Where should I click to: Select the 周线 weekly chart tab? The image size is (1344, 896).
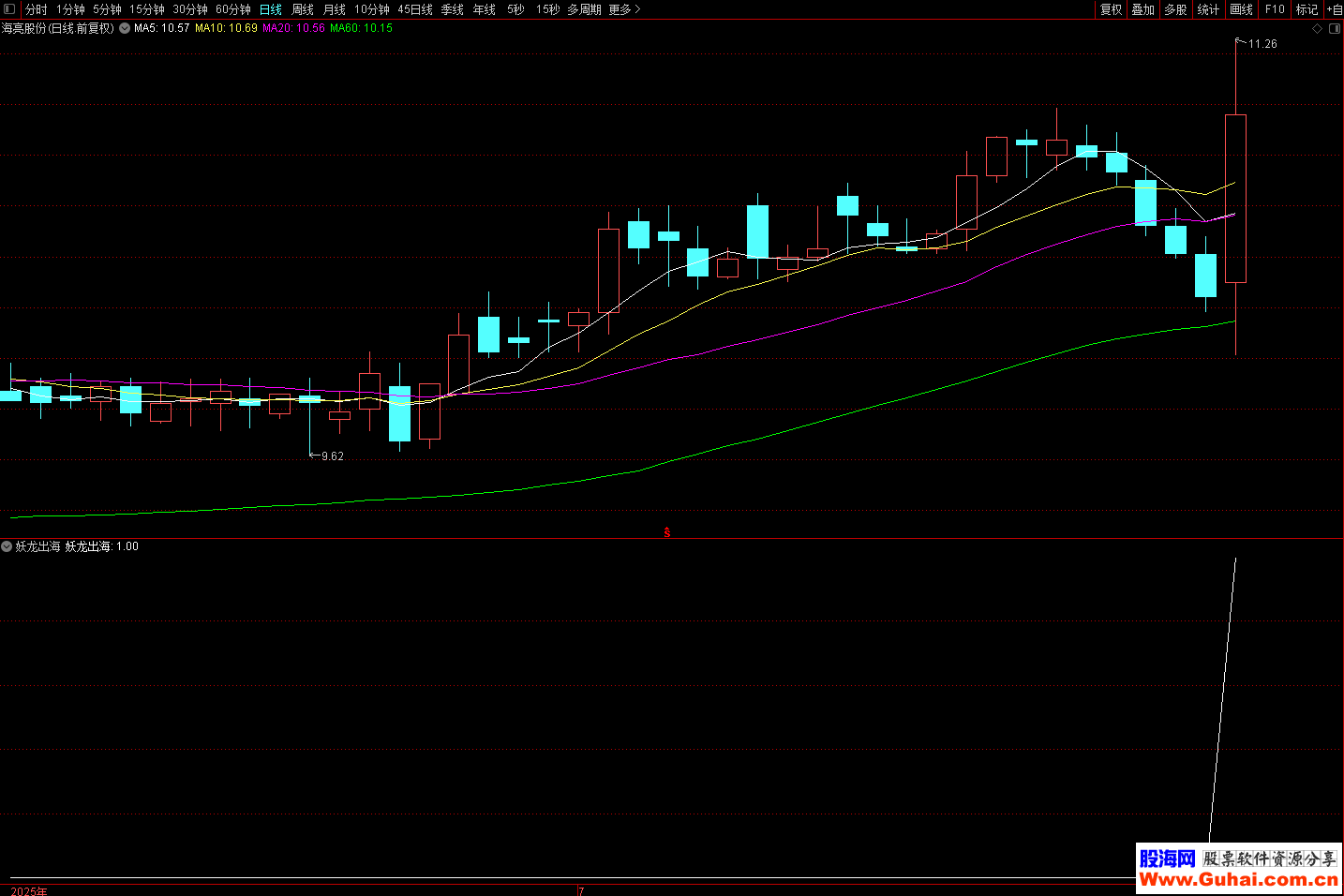303,9
